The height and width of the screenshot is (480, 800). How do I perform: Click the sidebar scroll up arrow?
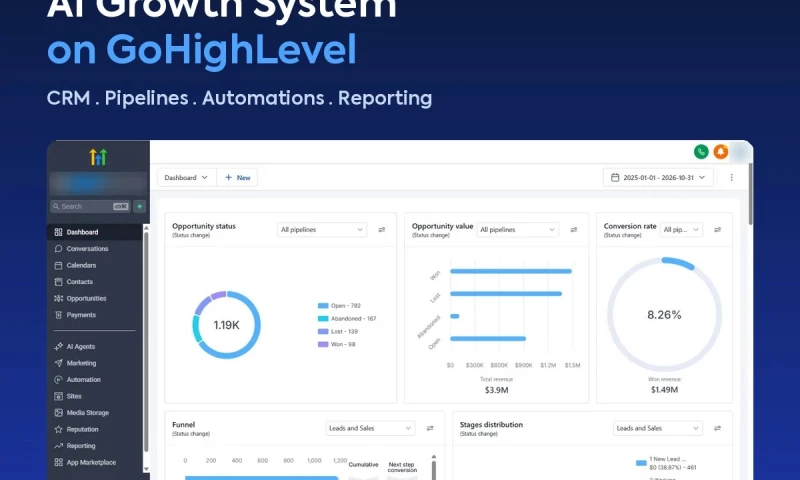pyautogui.click(x=146, y=228)
